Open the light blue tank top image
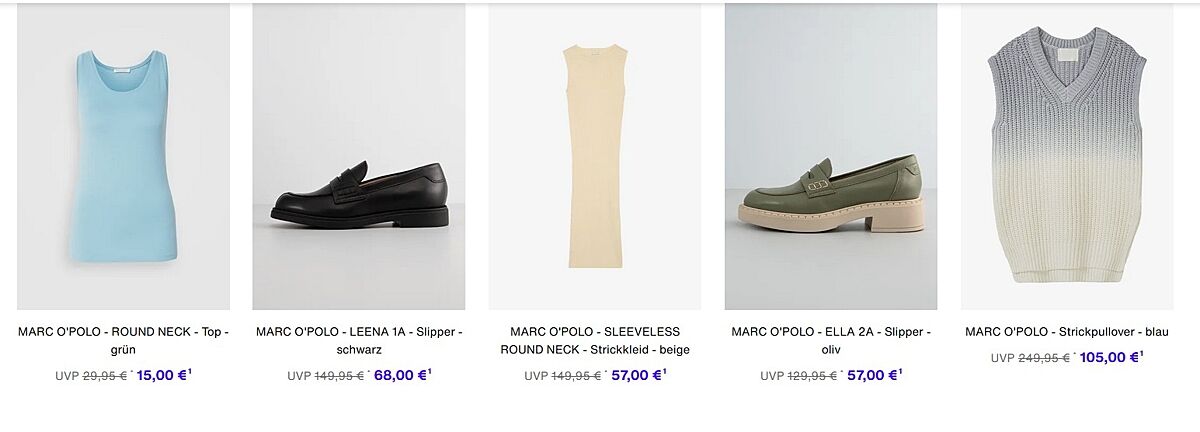The width and height of the screenshot is (1200, 432). (123, 156)
